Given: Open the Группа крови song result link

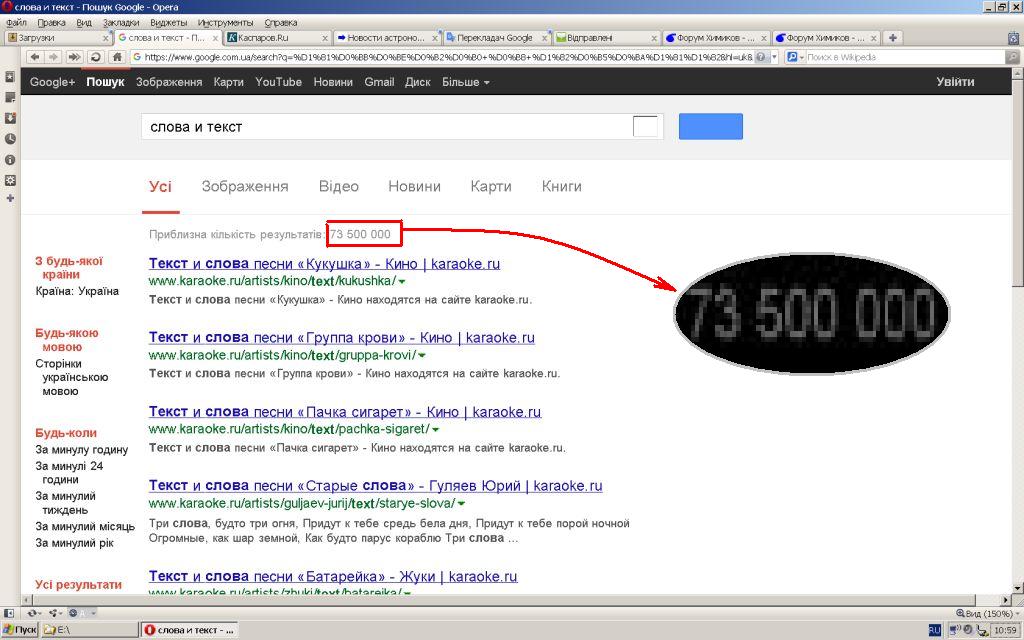Looking at the screenshot, I should coord(342,338).
